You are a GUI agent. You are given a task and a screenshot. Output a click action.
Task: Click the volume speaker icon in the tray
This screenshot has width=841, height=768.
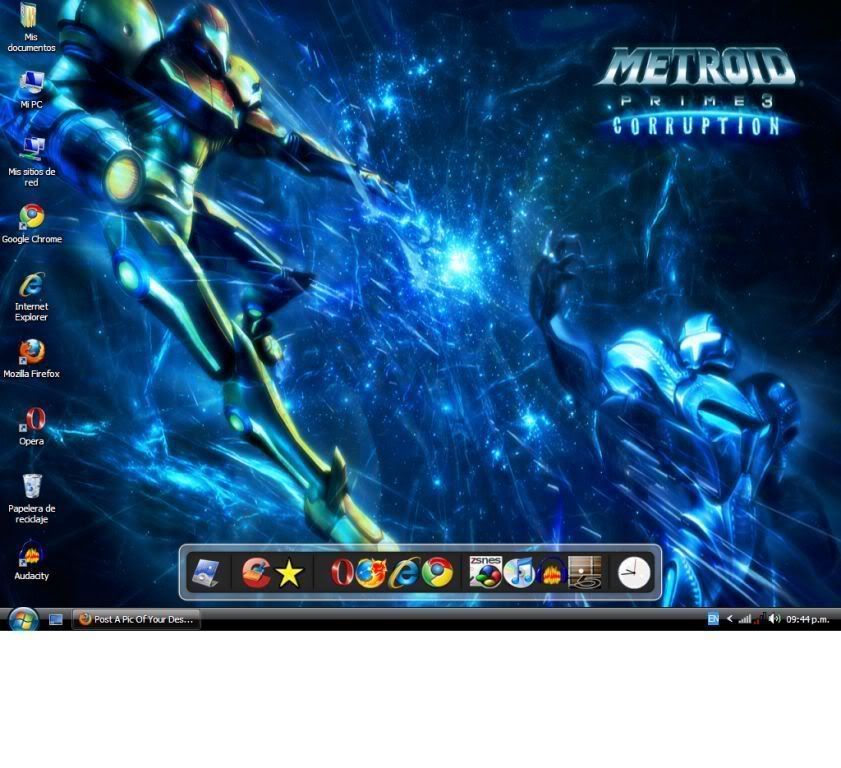773,619
